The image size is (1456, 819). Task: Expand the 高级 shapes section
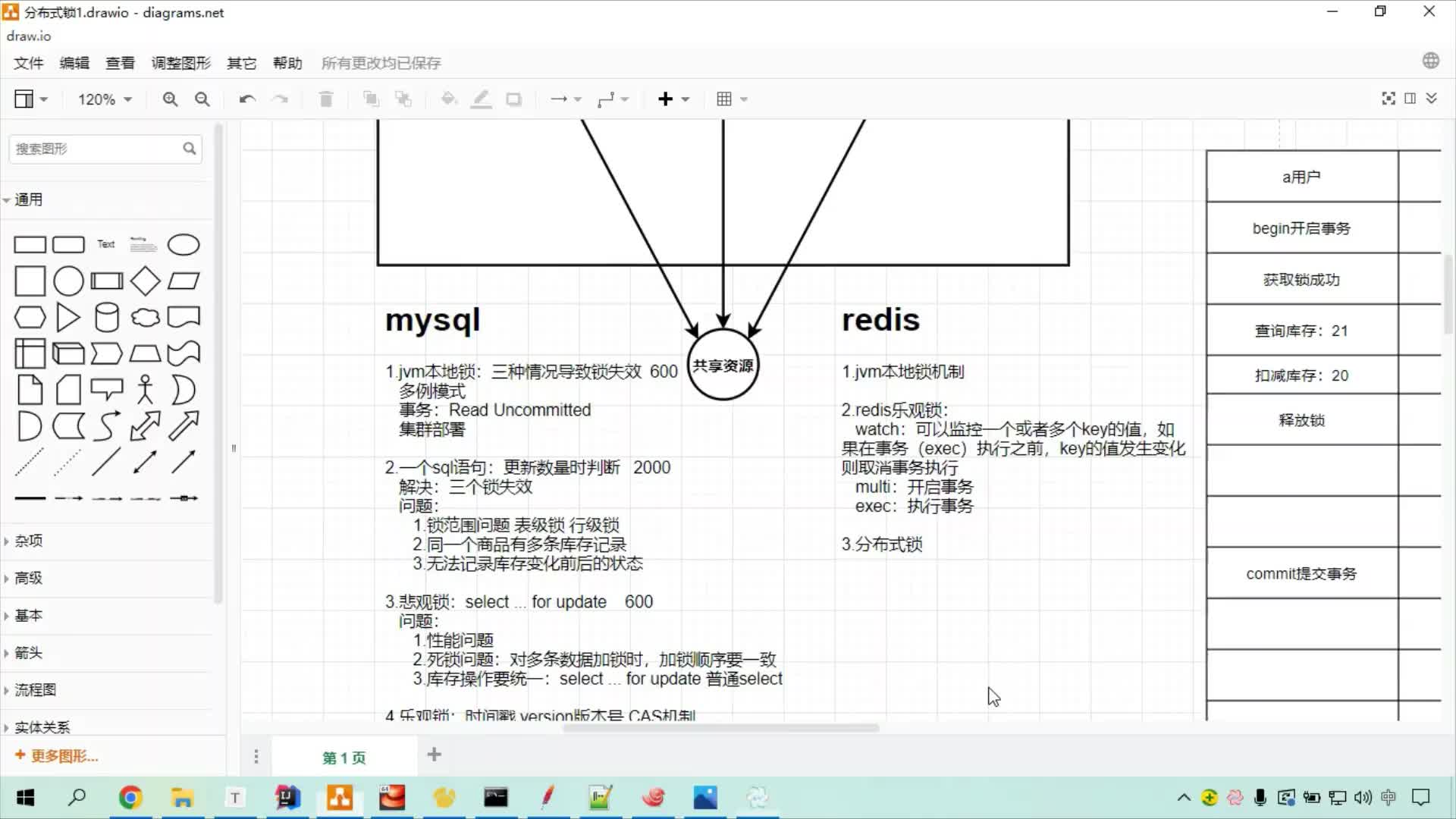point(105,578)
